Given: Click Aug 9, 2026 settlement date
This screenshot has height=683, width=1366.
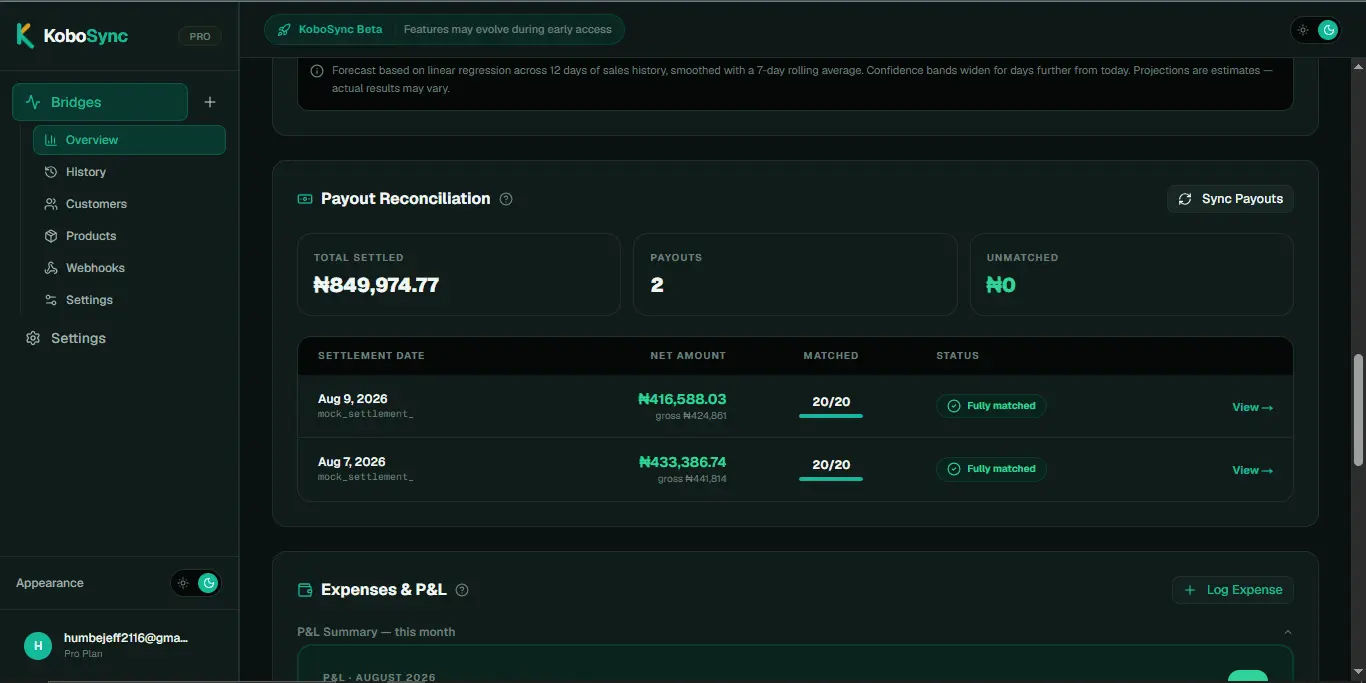Looking at the screenshot, I should 352,399.
